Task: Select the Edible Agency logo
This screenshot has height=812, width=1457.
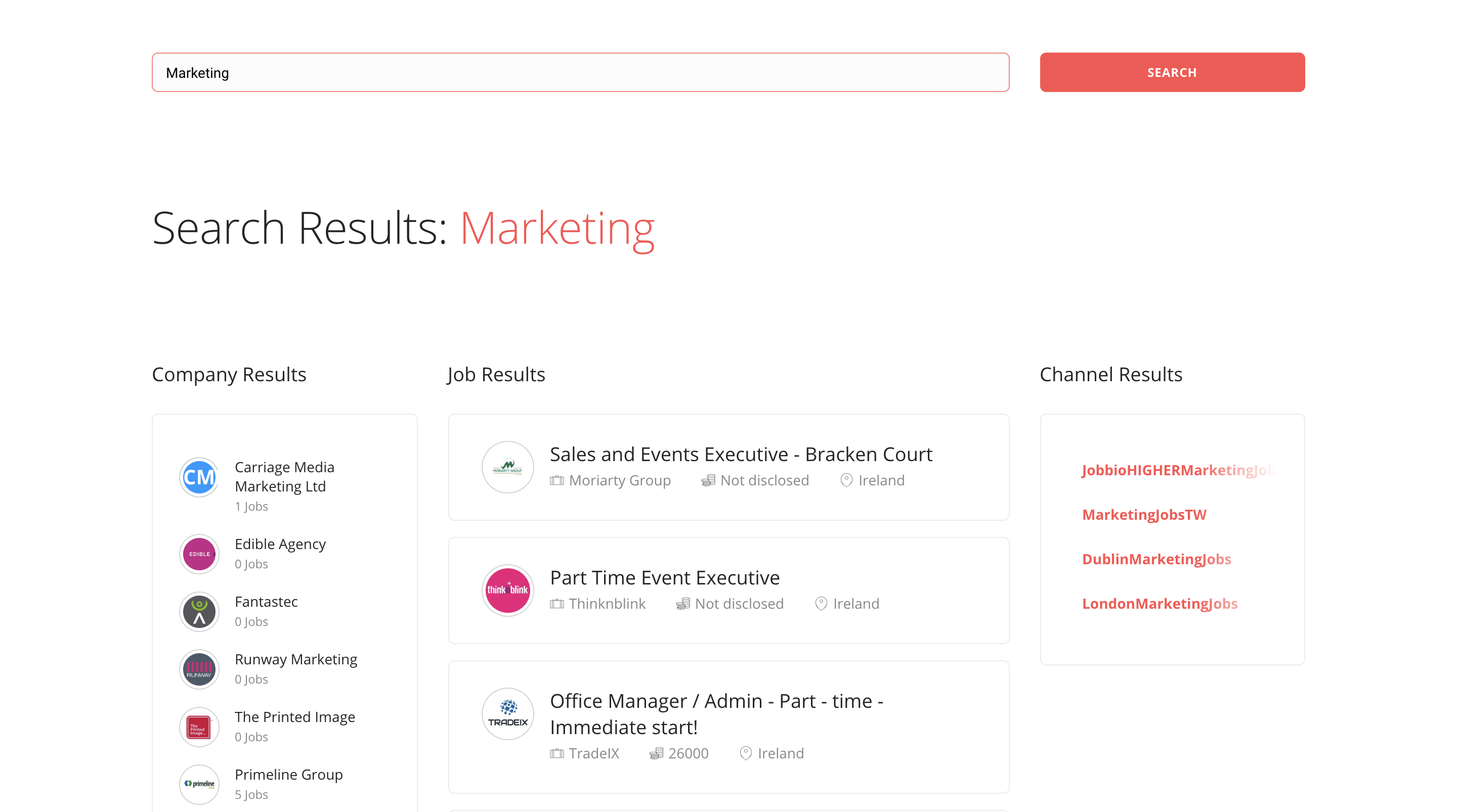Action: tap(198, 554)
